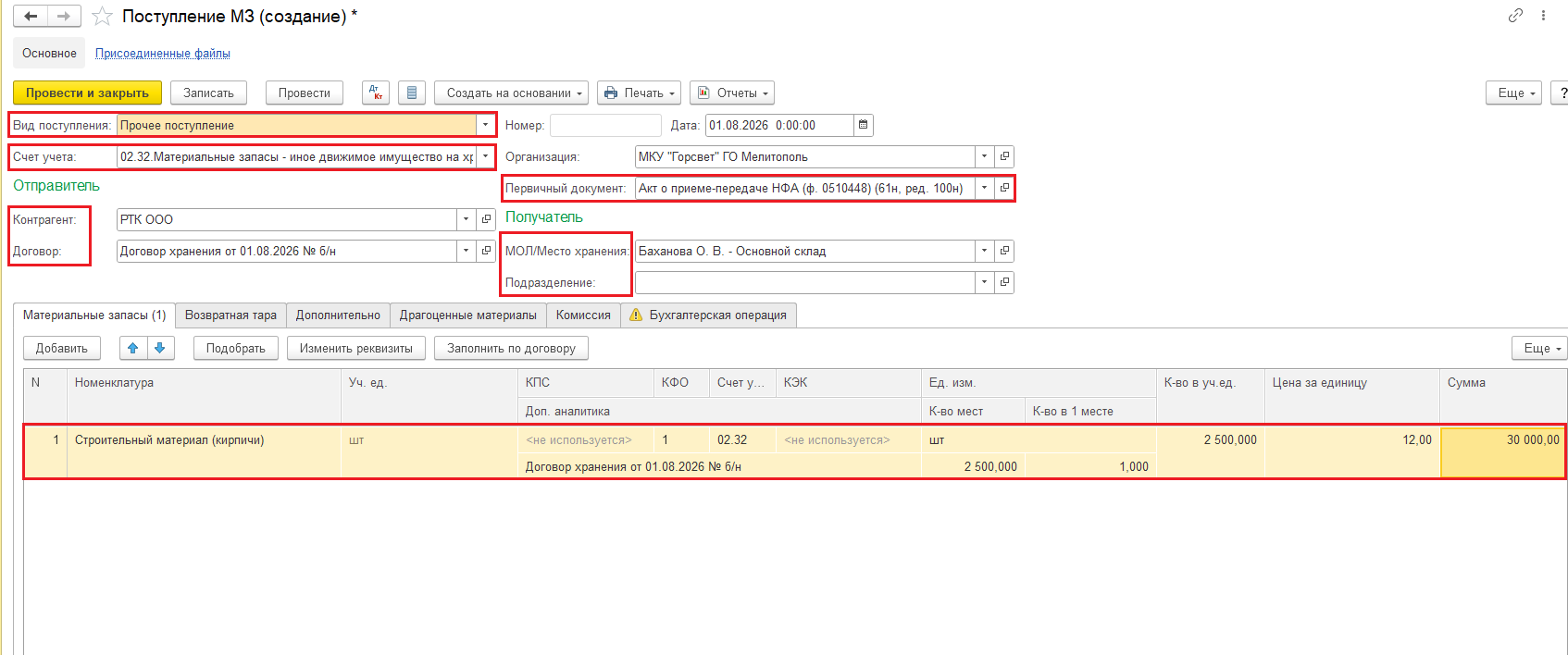
Task: Click the Номер input field
Action: tap(605, 125)
